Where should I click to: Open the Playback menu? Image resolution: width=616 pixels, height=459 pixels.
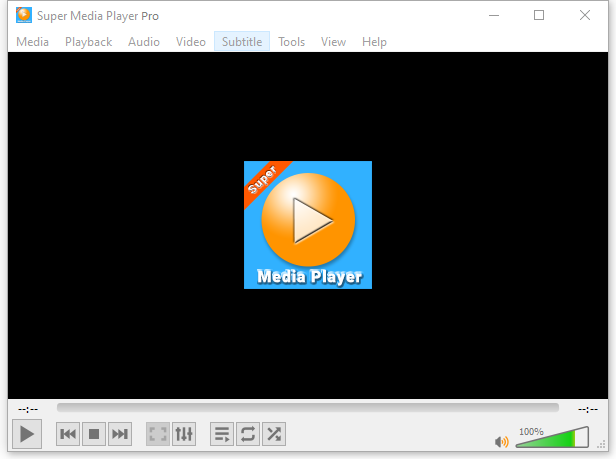[88, 42]
